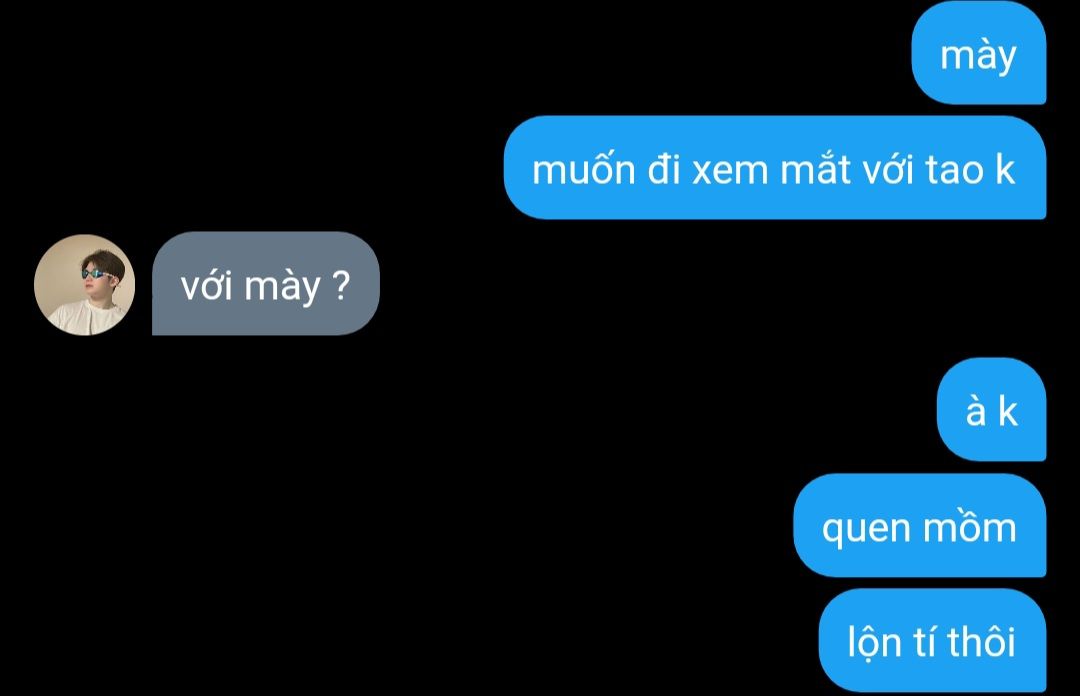1080x696 pixels.
Task: Click the sunglasses on the avatar photo
Action: pos(96,274)
